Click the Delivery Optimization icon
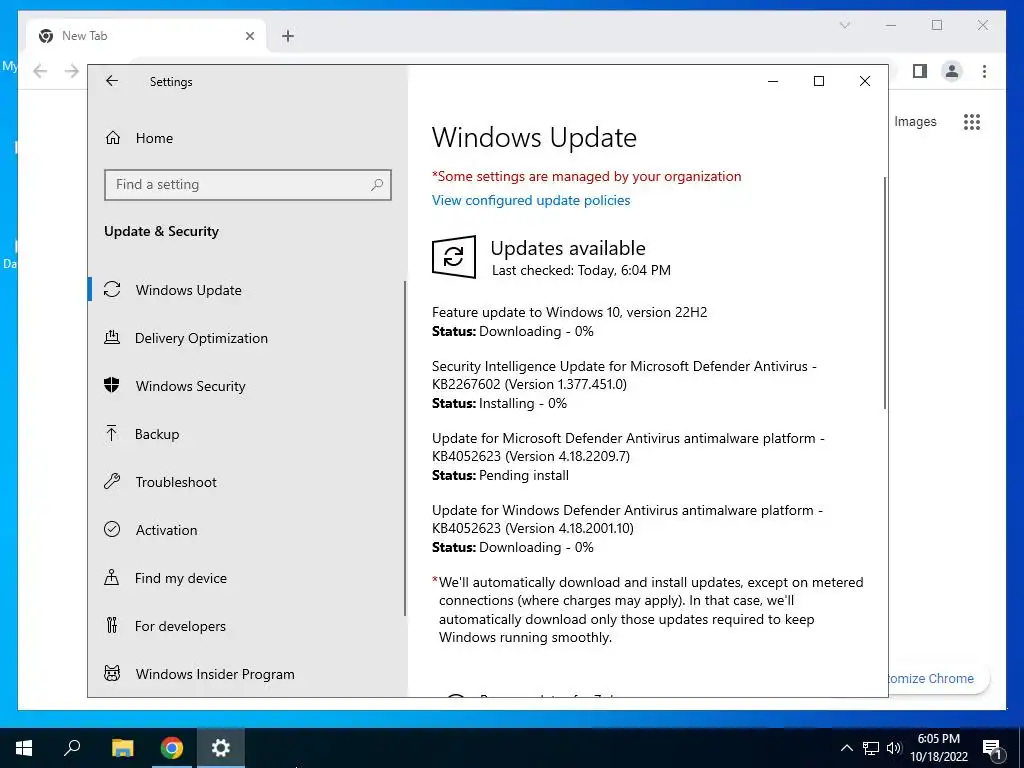The width and height of the screenshot is (1024, 768). coord(112,338)
